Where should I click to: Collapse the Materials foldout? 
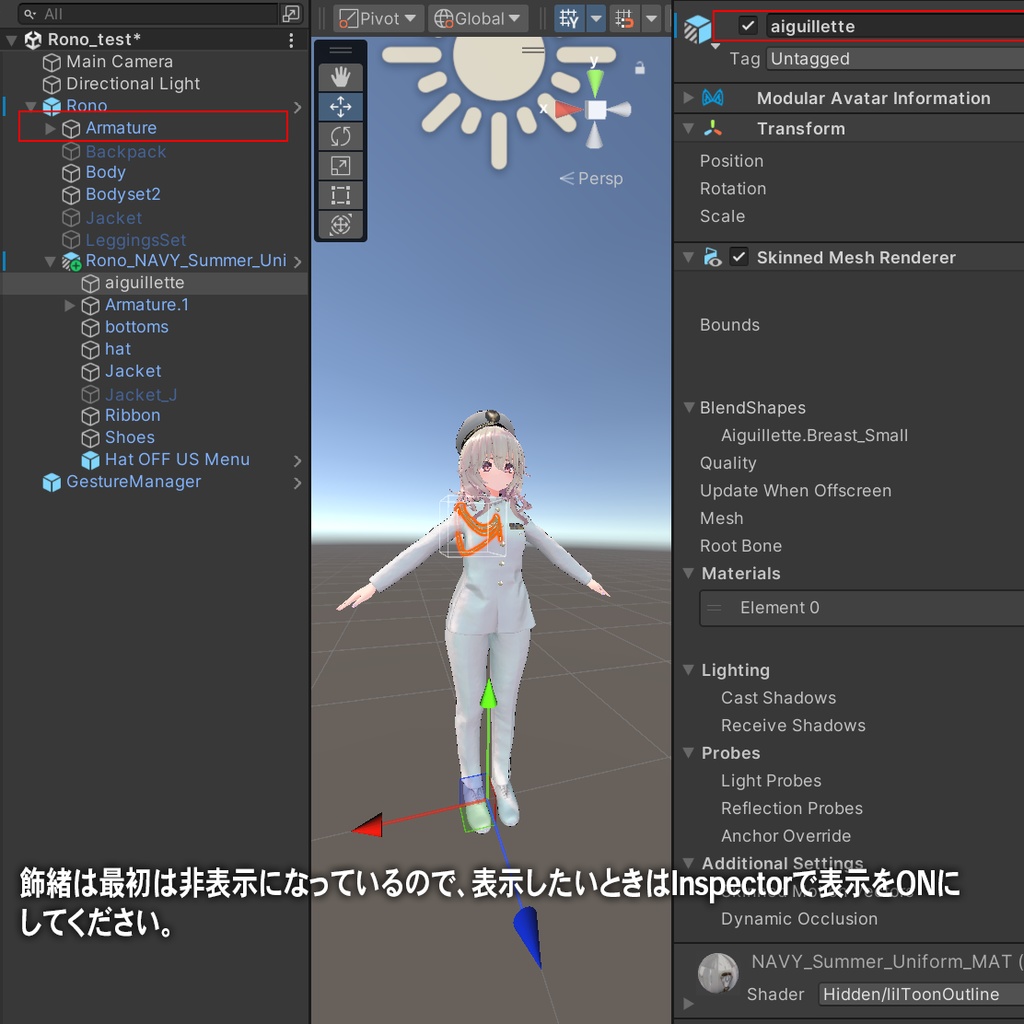click(x=688, y=573)
